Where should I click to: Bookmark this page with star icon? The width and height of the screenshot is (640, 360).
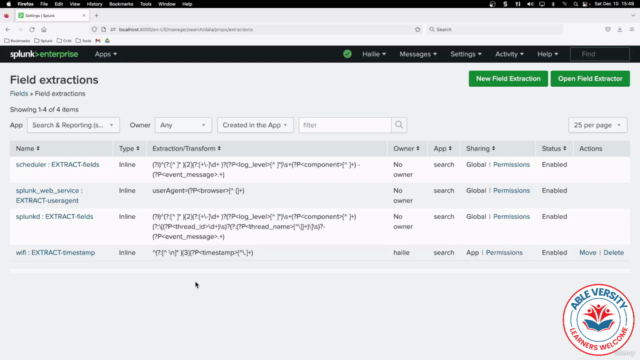coord(418,29)
